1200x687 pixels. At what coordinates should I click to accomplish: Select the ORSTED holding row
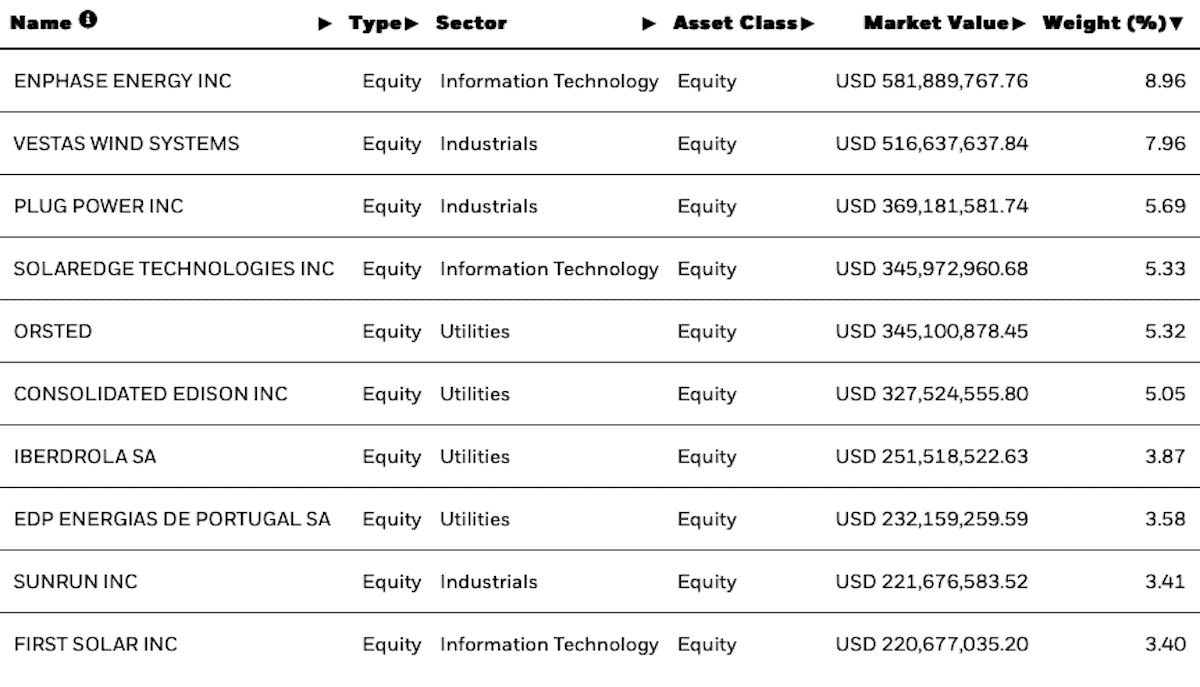tap(52, 331)
